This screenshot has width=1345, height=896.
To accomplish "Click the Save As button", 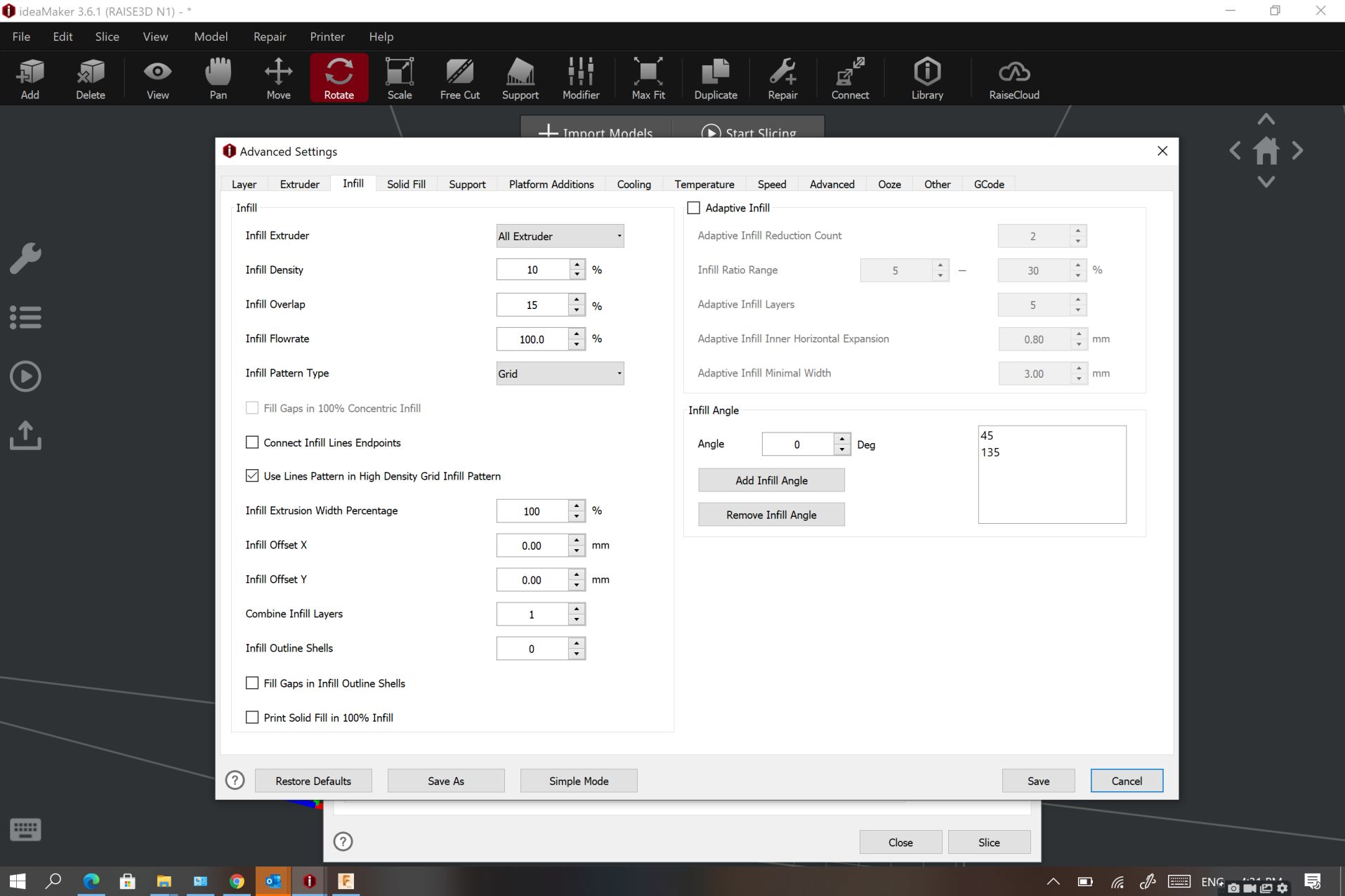I will point(446,781).
